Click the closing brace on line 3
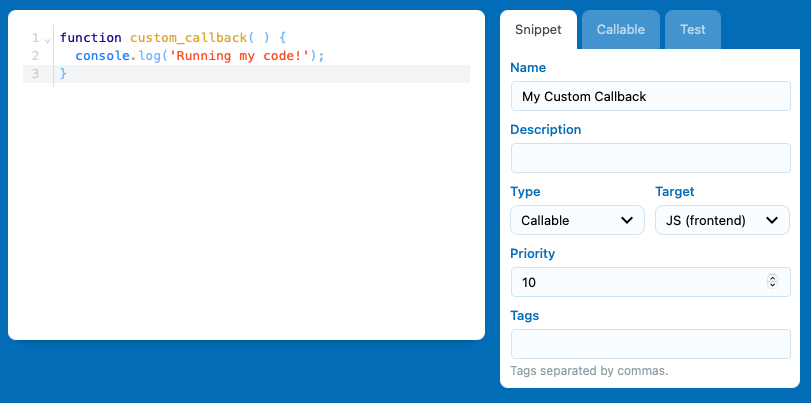 click(63, 74)
